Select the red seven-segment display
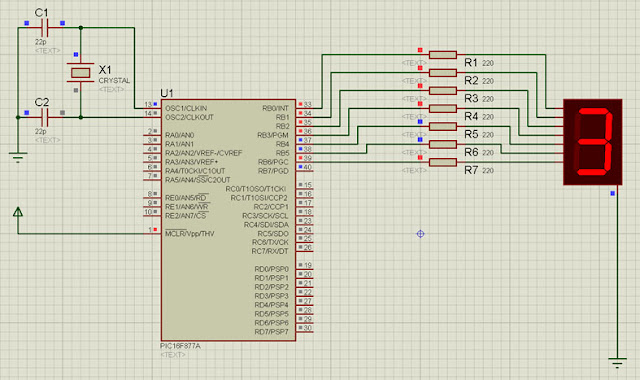 tap(593, 142)
